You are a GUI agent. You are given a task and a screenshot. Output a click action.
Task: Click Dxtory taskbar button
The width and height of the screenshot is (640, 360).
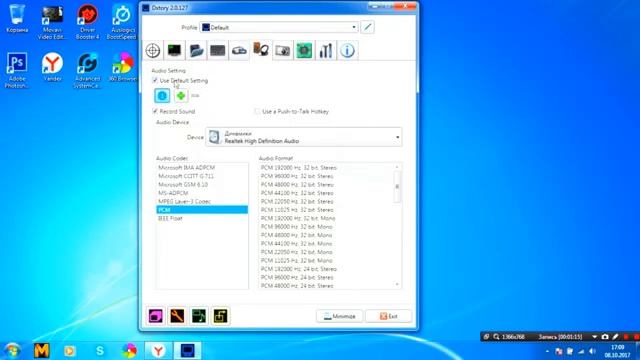click(x=188, y=351)
